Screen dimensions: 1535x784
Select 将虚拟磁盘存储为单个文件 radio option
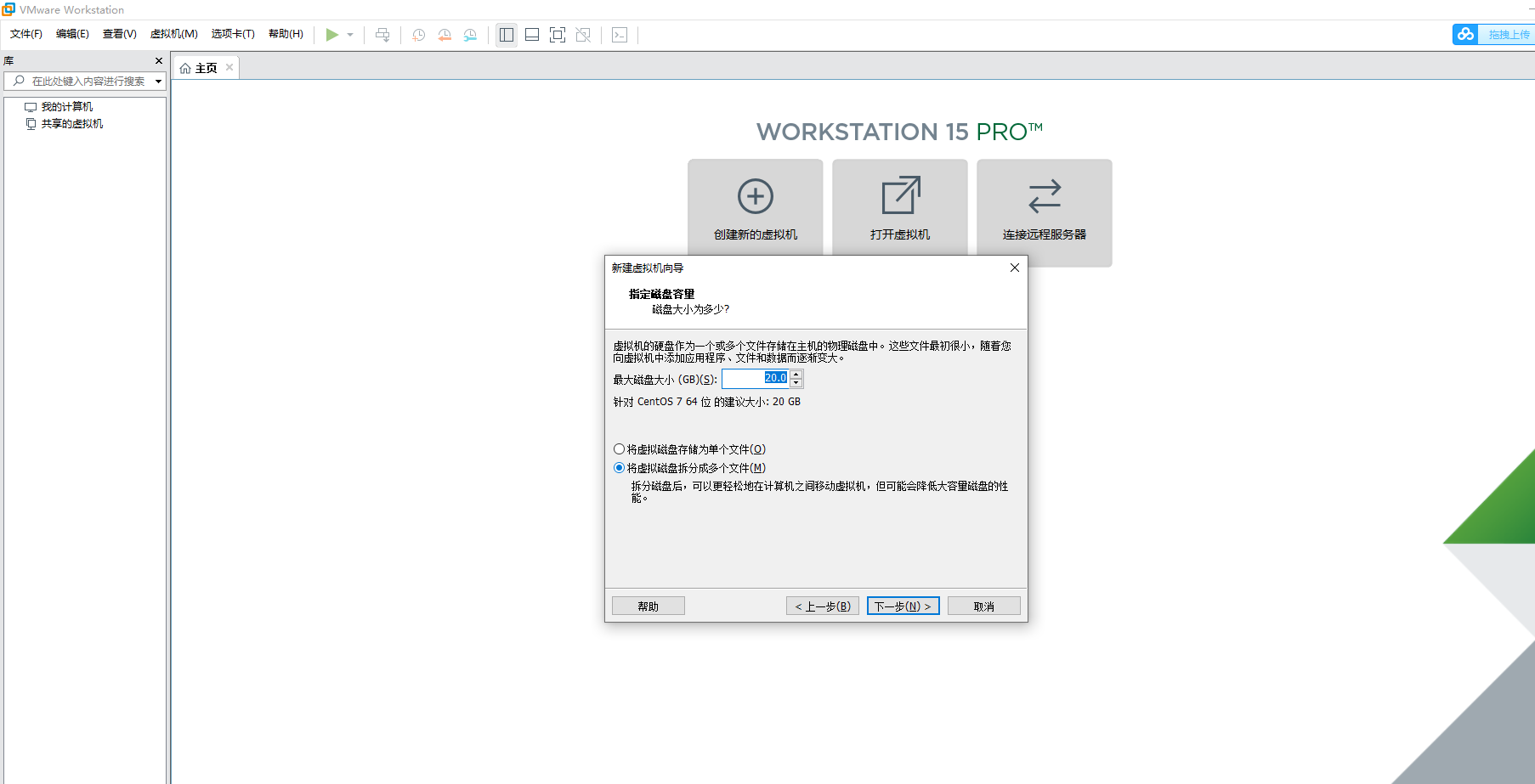tap(619, 448)
